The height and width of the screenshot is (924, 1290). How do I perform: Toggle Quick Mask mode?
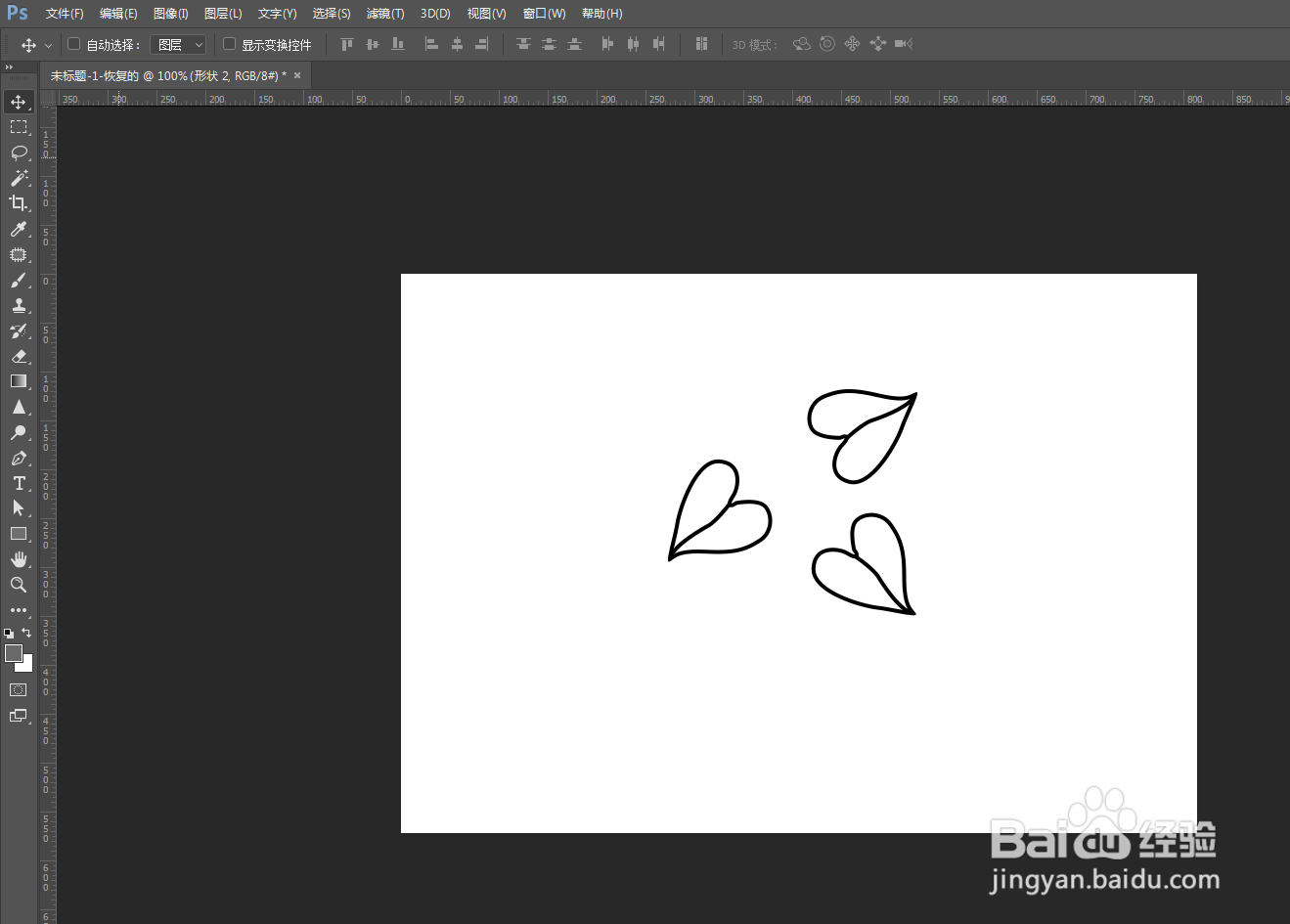pyautogui.click(x=19, y=689)
